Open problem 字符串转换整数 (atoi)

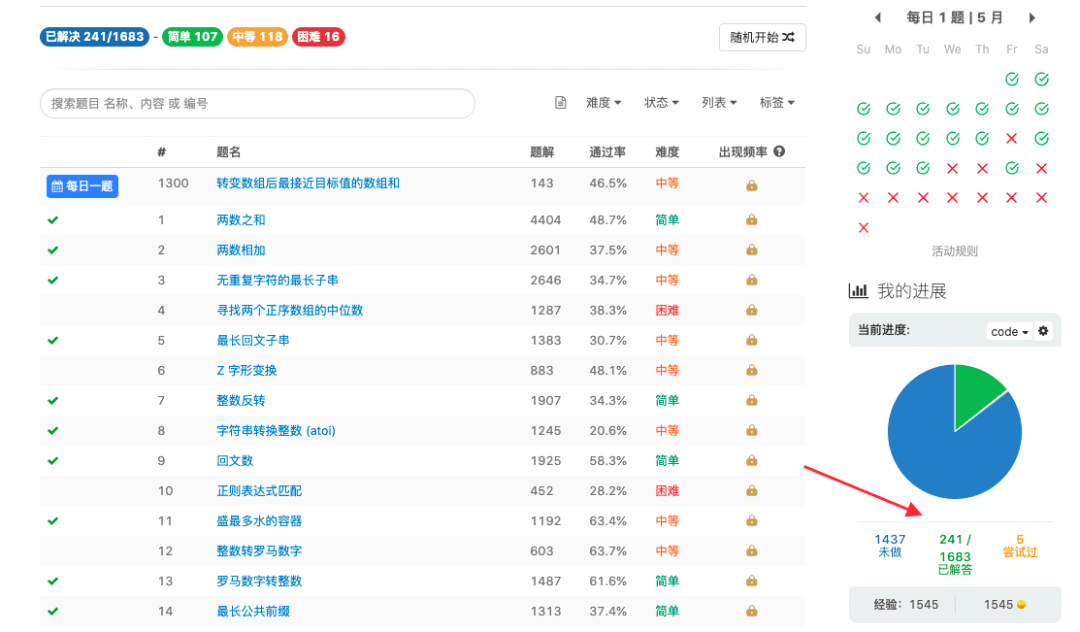(276, 431)
